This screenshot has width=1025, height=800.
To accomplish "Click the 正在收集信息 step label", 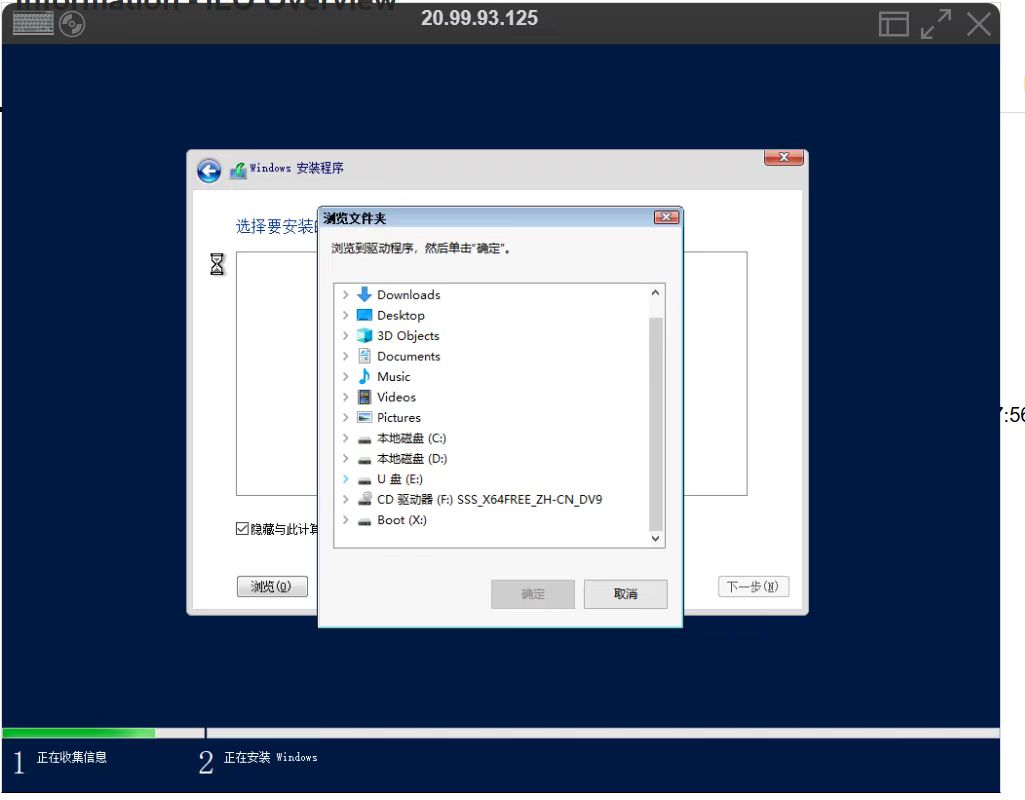I will 72,757.
